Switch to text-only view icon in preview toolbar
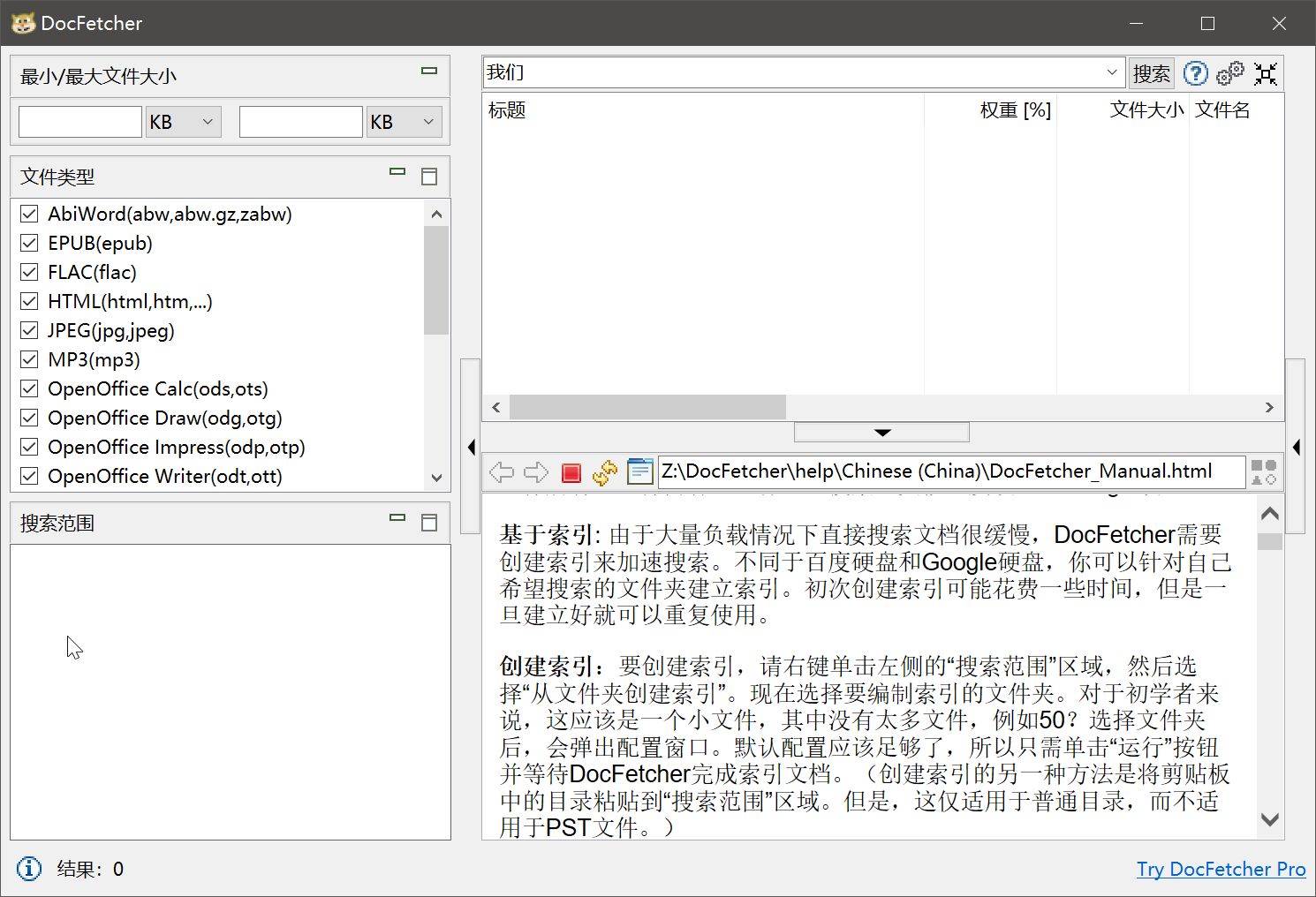 639,472
